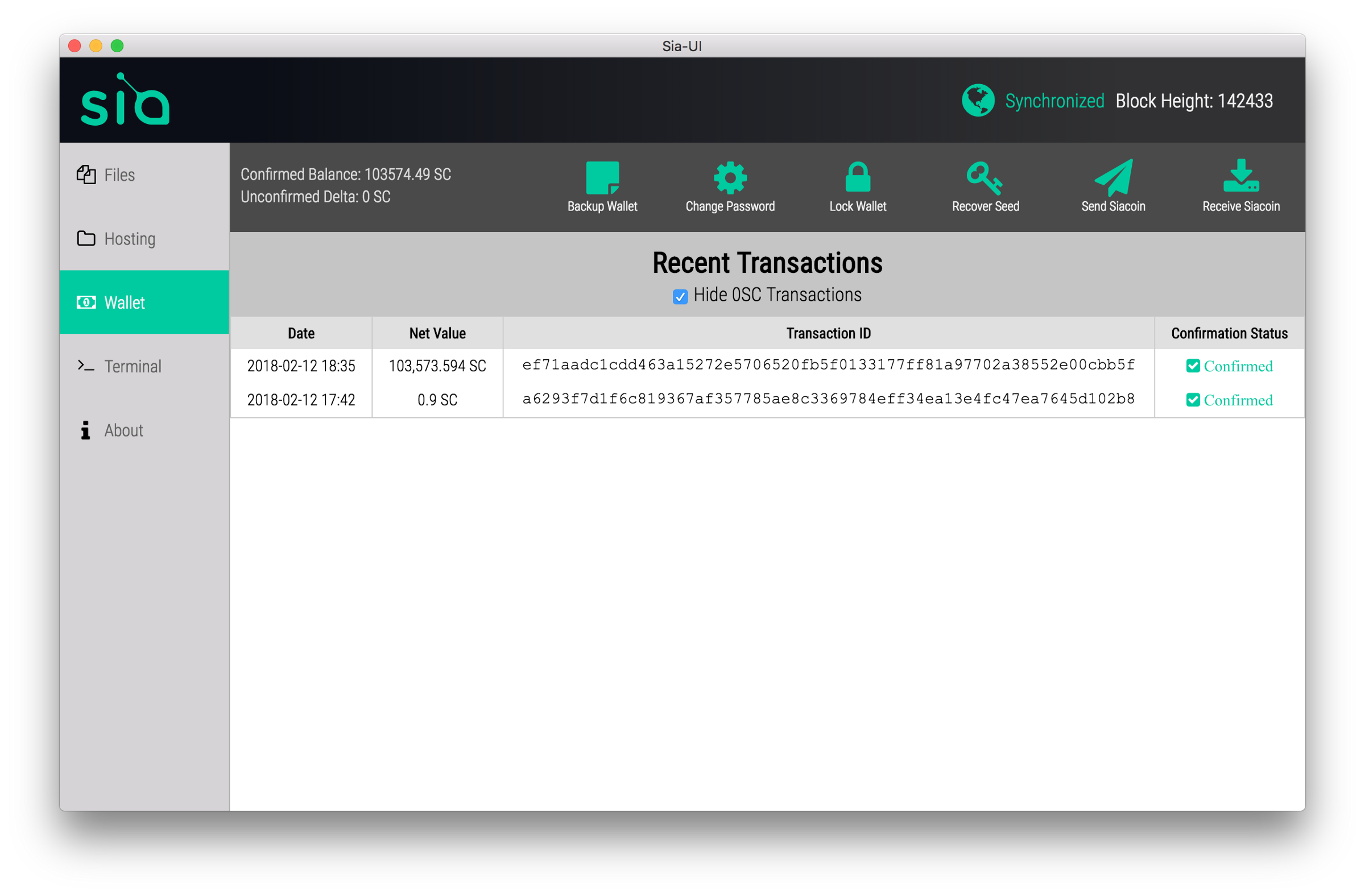This screenshot has height=896, width=1365.
Task: Click the Lock Wallet padlock icon
Action: click(858, 178)
